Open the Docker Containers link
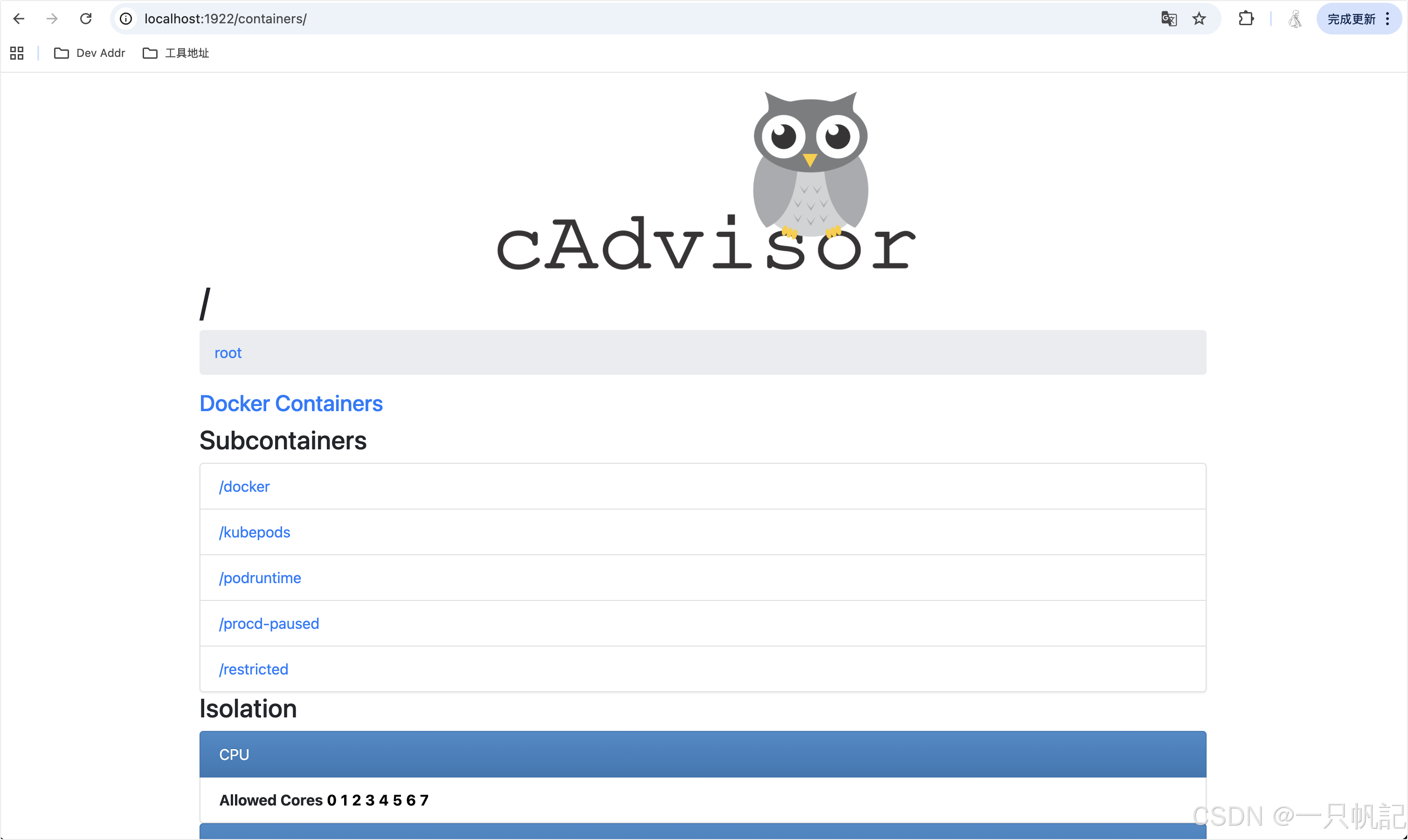Viewport: 1408px width, 840px height. 291,404
